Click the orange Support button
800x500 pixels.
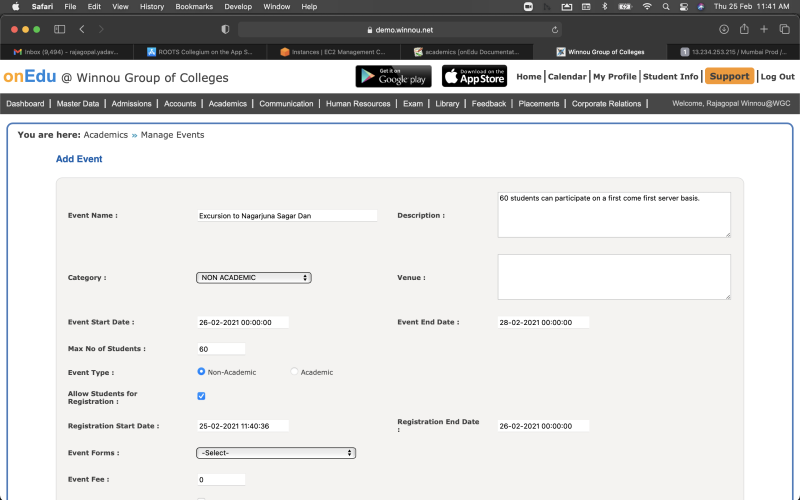tap(729, 76)
